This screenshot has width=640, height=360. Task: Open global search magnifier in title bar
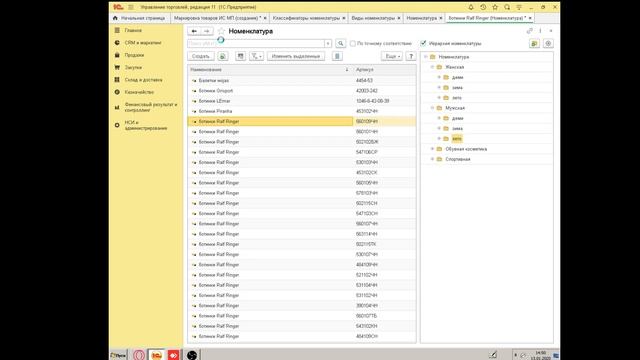[507, 7]
